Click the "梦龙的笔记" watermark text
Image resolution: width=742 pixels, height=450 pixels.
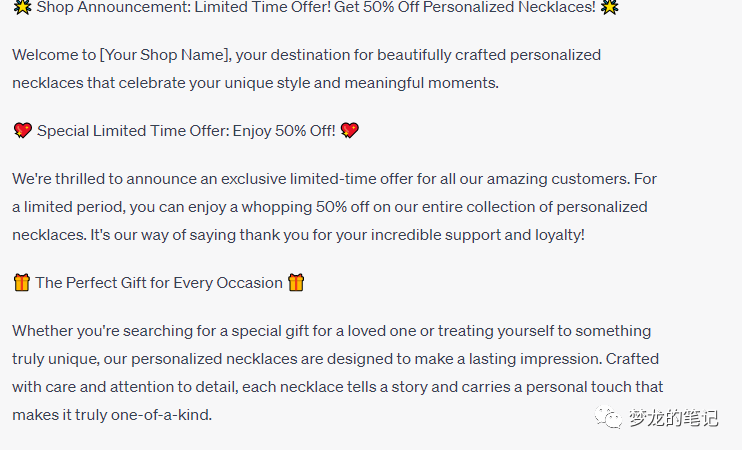673,418
